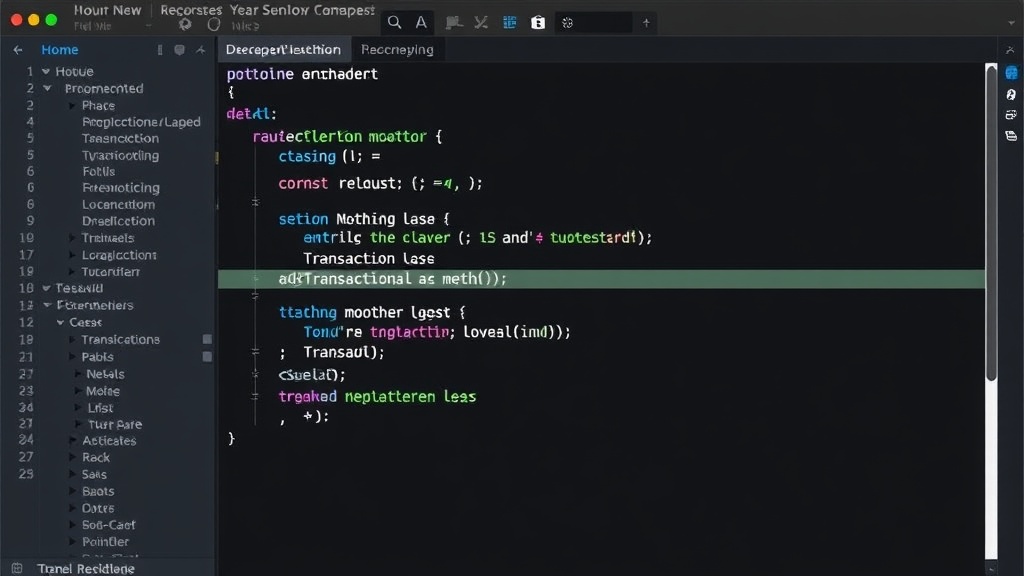
Task: Click the crossed tools icon in the toolbar
Action: (x=481, y=23)
